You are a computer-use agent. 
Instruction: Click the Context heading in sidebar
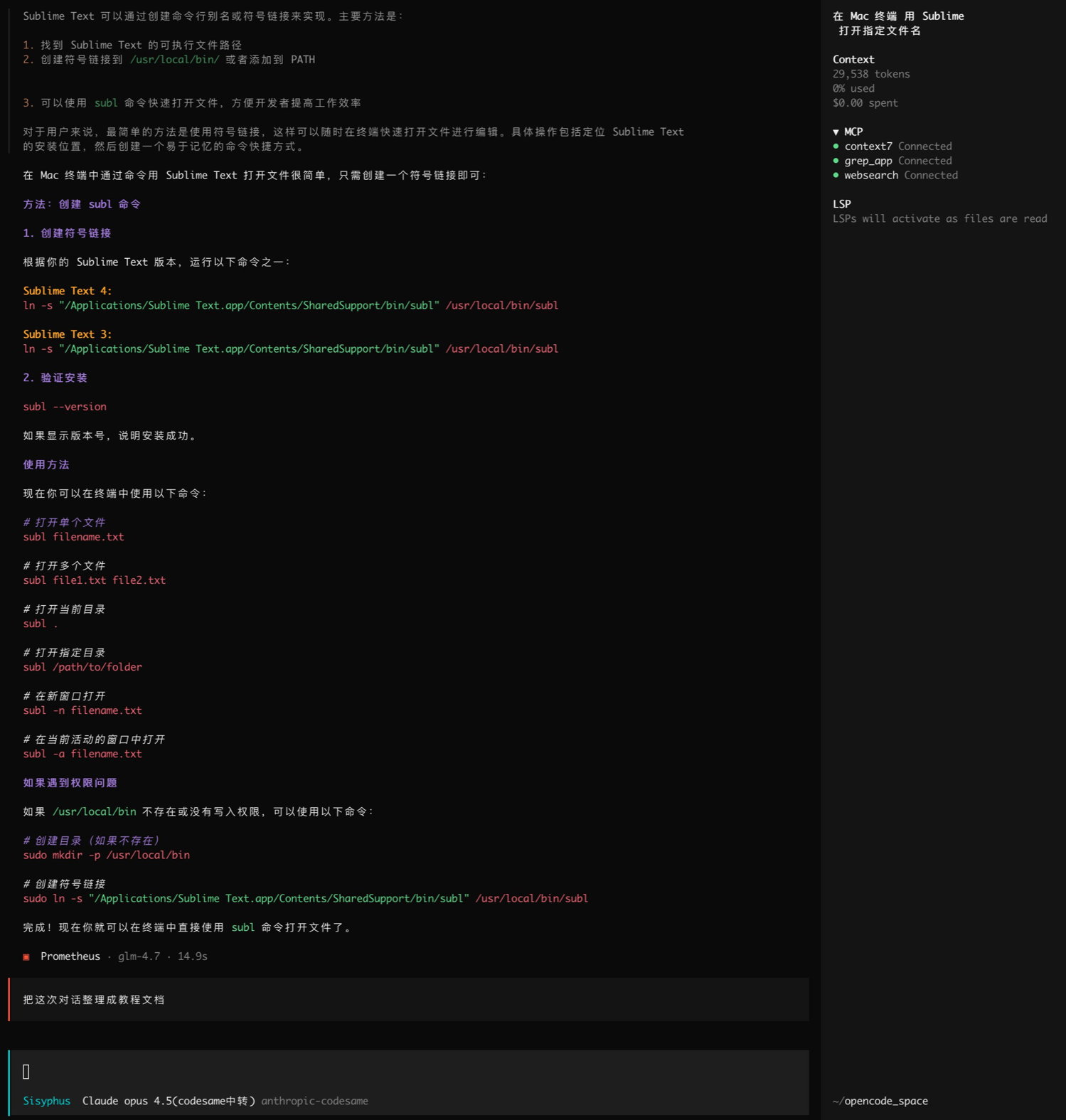[x=853, y=60]
